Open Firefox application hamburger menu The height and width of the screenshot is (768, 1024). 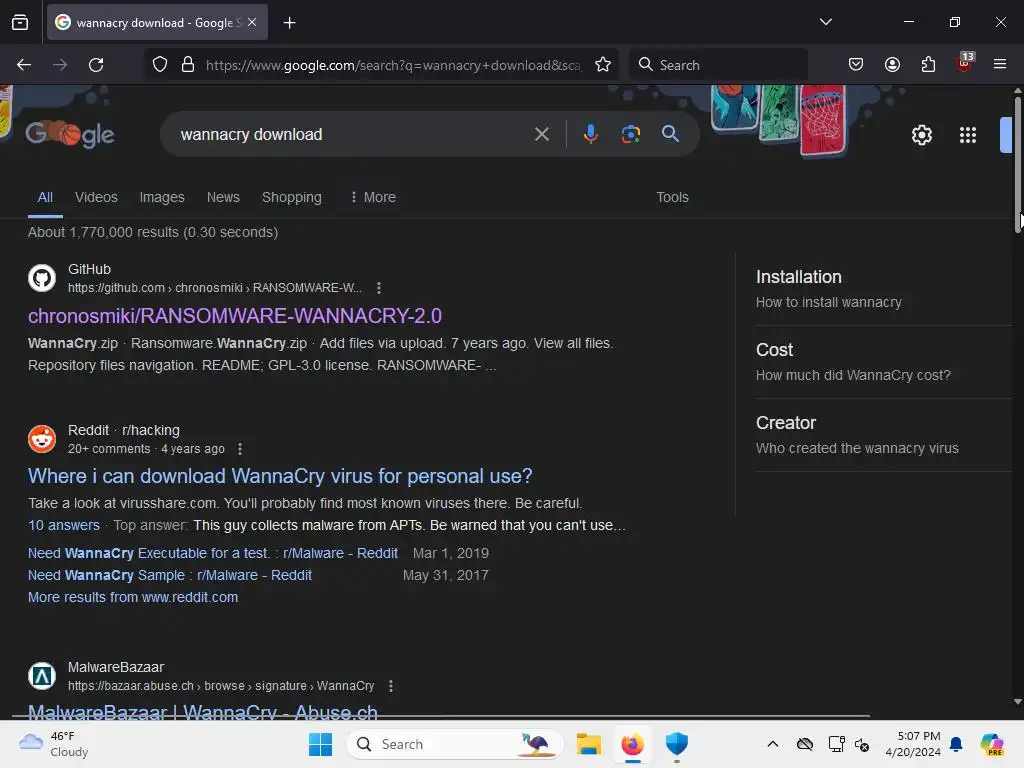point(1000,64)
